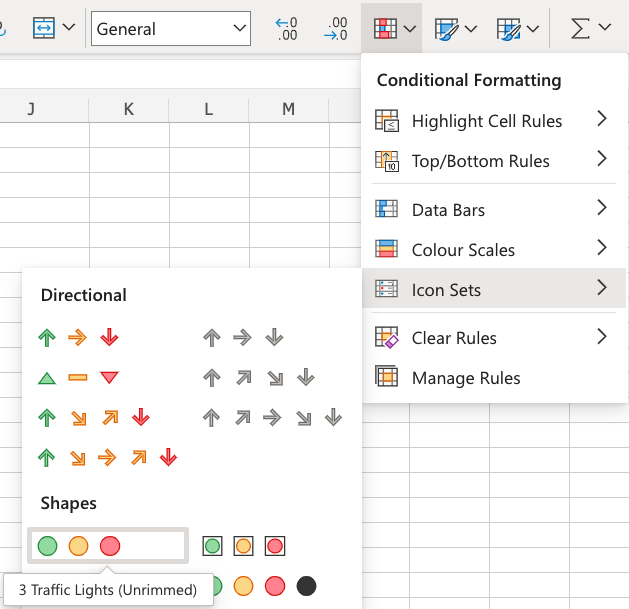Screen dimensions: 629x609
Task: Expand the AutoSum dropdown arrow
Action: 605,28
